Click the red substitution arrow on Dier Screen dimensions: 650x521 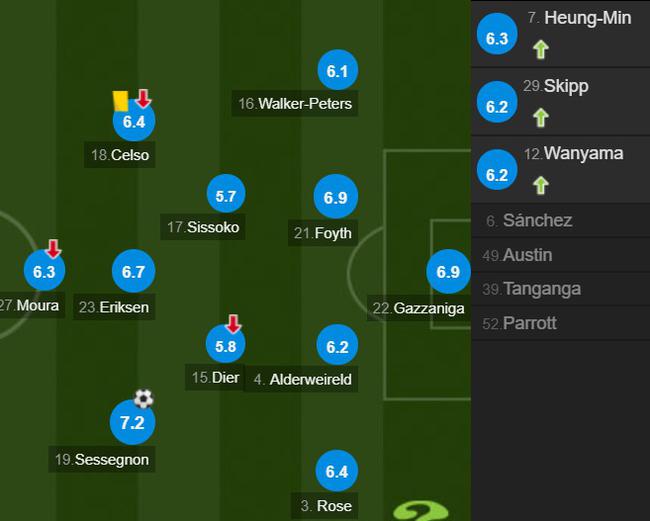point(233,324)
